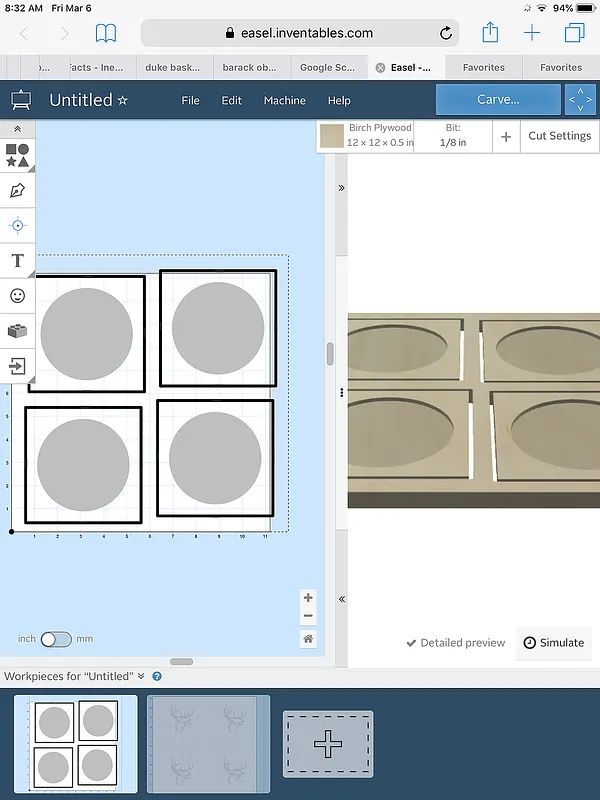Toggle units between inch and mm
The height and width of the screenshot is (800, 600).
click(x=55, y=639)
